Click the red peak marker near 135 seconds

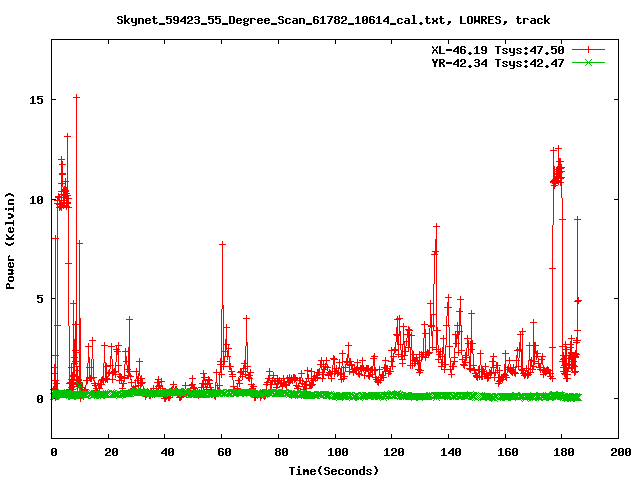point(436,226)
